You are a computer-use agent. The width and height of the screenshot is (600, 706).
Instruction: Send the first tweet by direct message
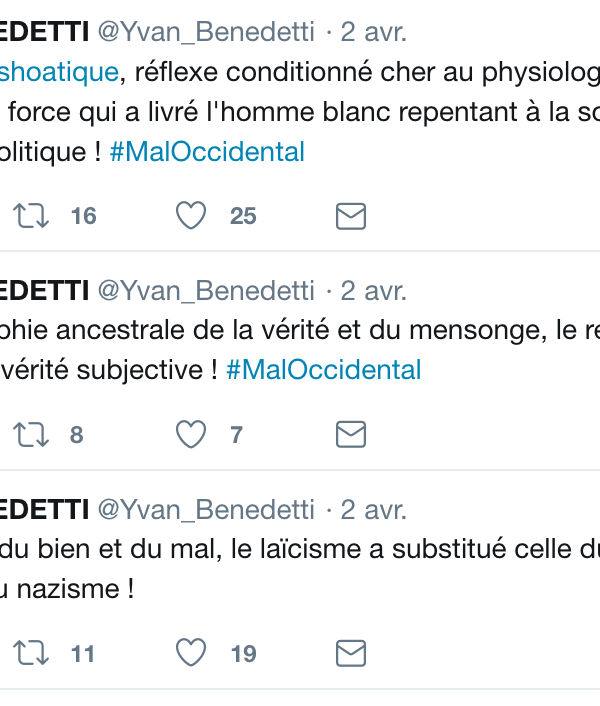(350, 216)
